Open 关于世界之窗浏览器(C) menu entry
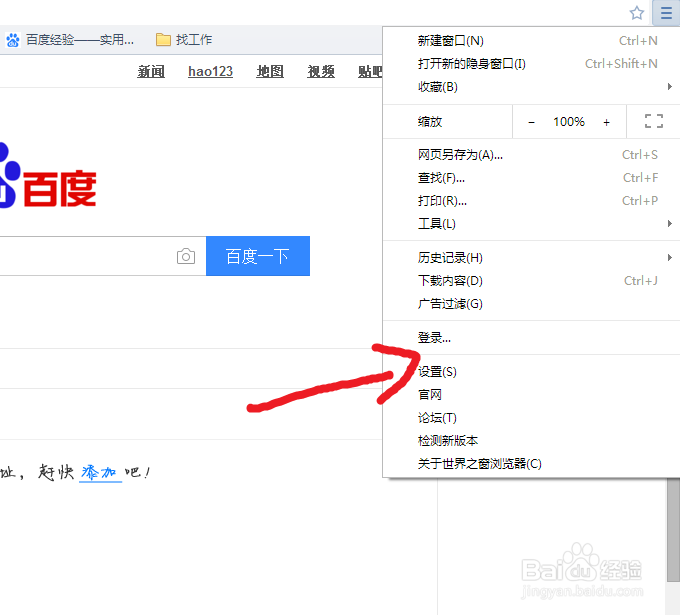Image resolution: width=680 pixels, height=615 pixels. [531, 464]
